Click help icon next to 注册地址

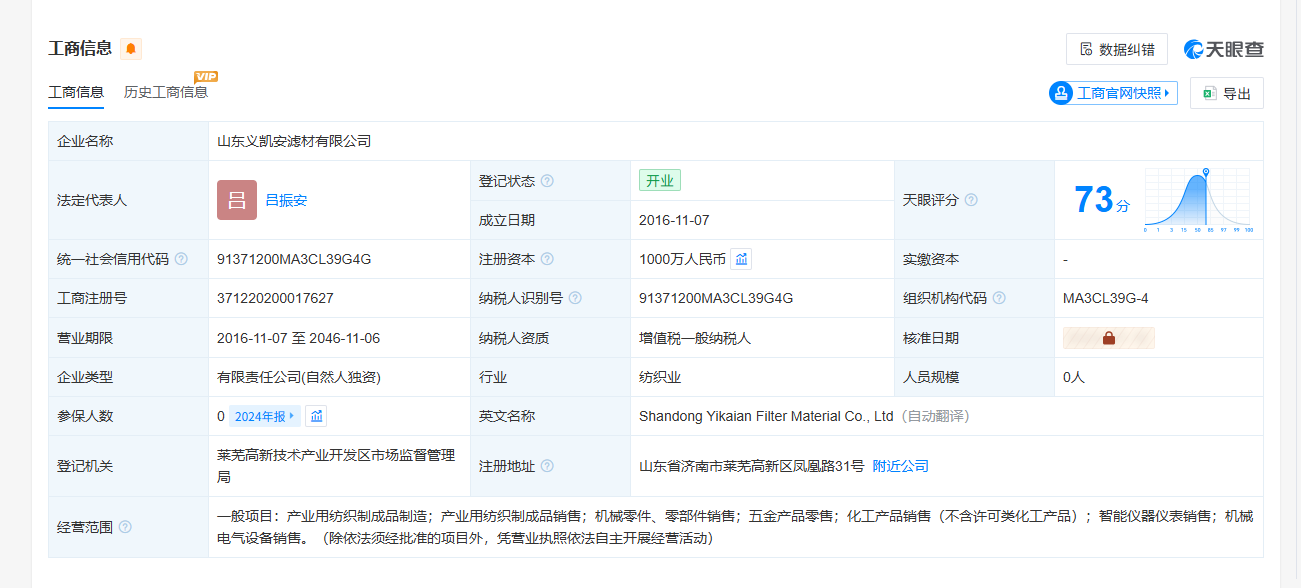pos(547,466)
